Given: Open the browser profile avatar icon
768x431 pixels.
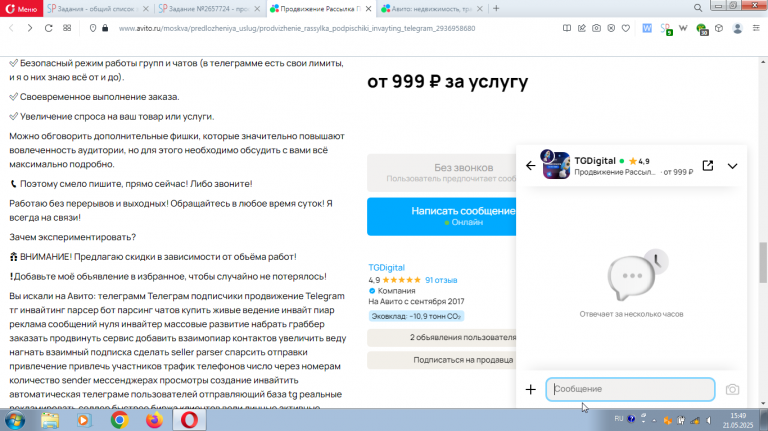Looking at the screenshot, I should point(737,28).
